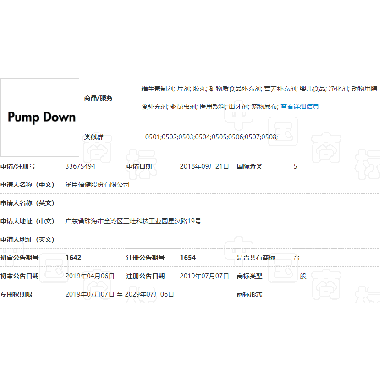This screenshot has width=380, height=380.
Task: Click the trademark type label
Action: click(249, 276)
